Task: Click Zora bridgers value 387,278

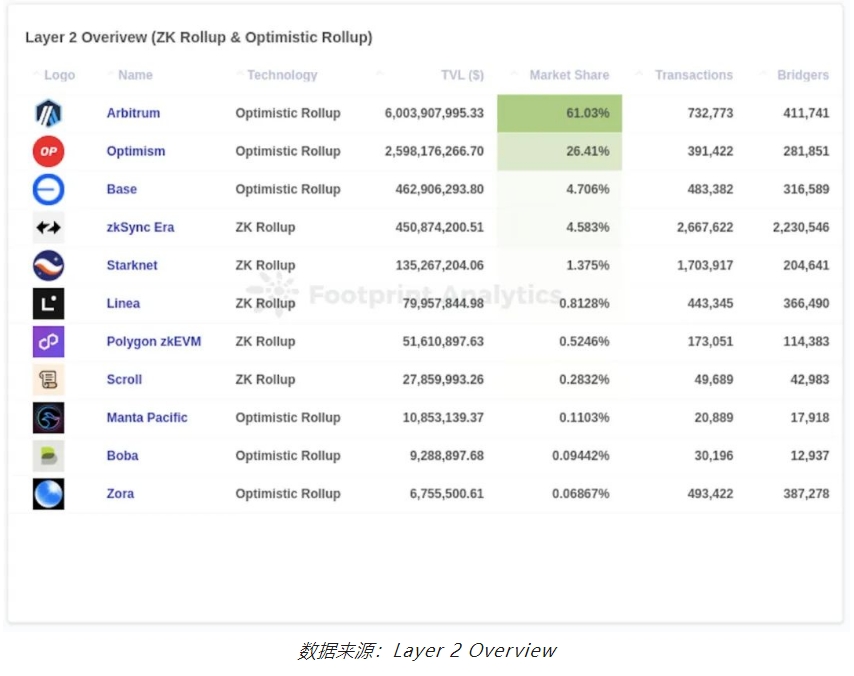Action: 806,494
